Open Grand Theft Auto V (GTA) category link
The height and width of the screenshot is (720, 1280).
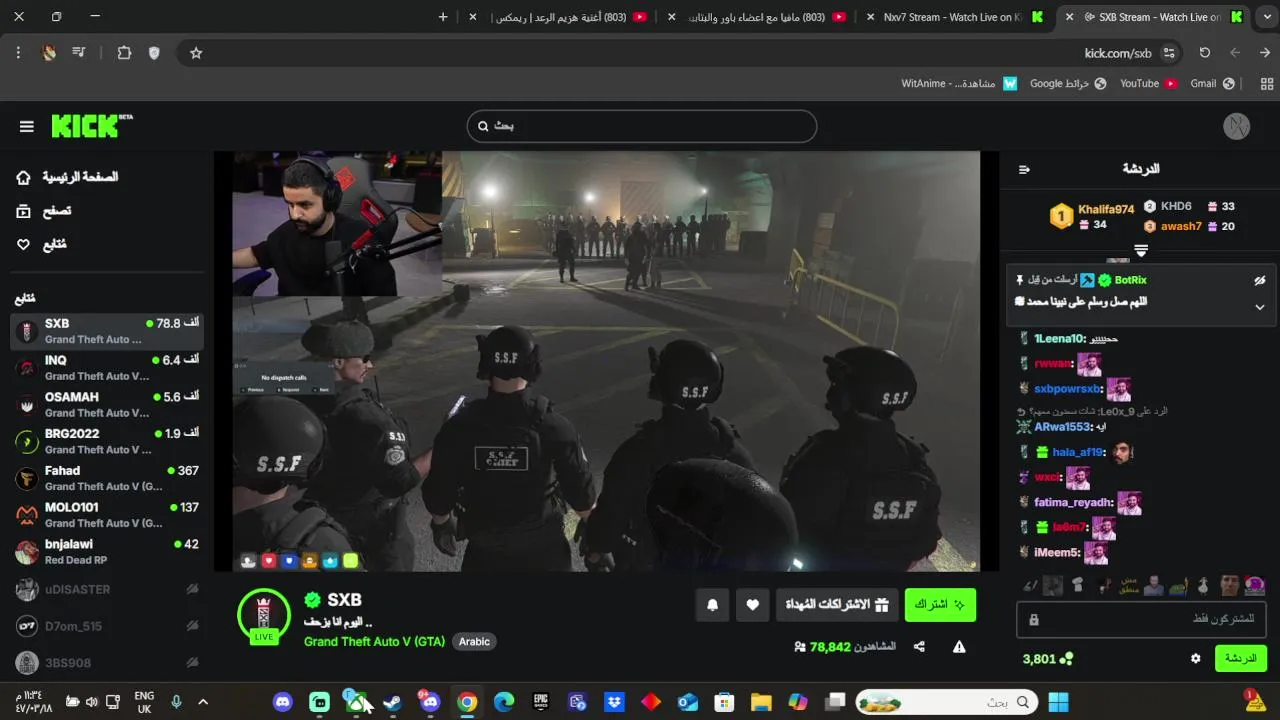(374, 641)
